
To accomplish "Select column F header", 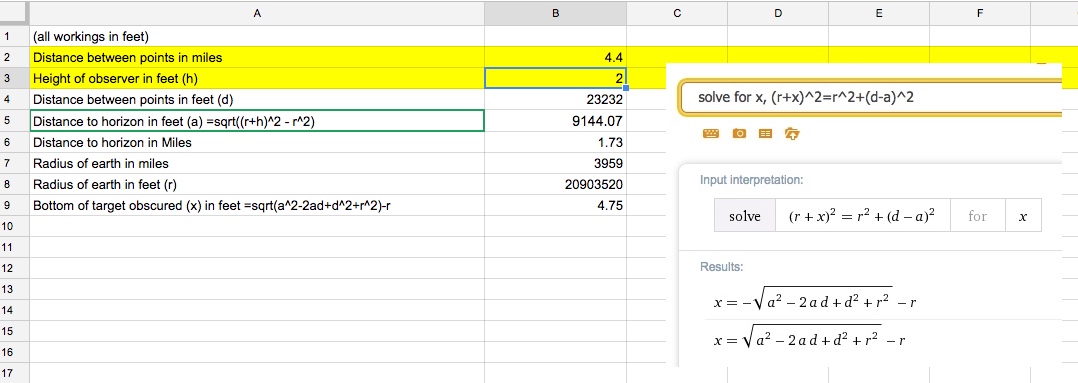I will 980,12.
